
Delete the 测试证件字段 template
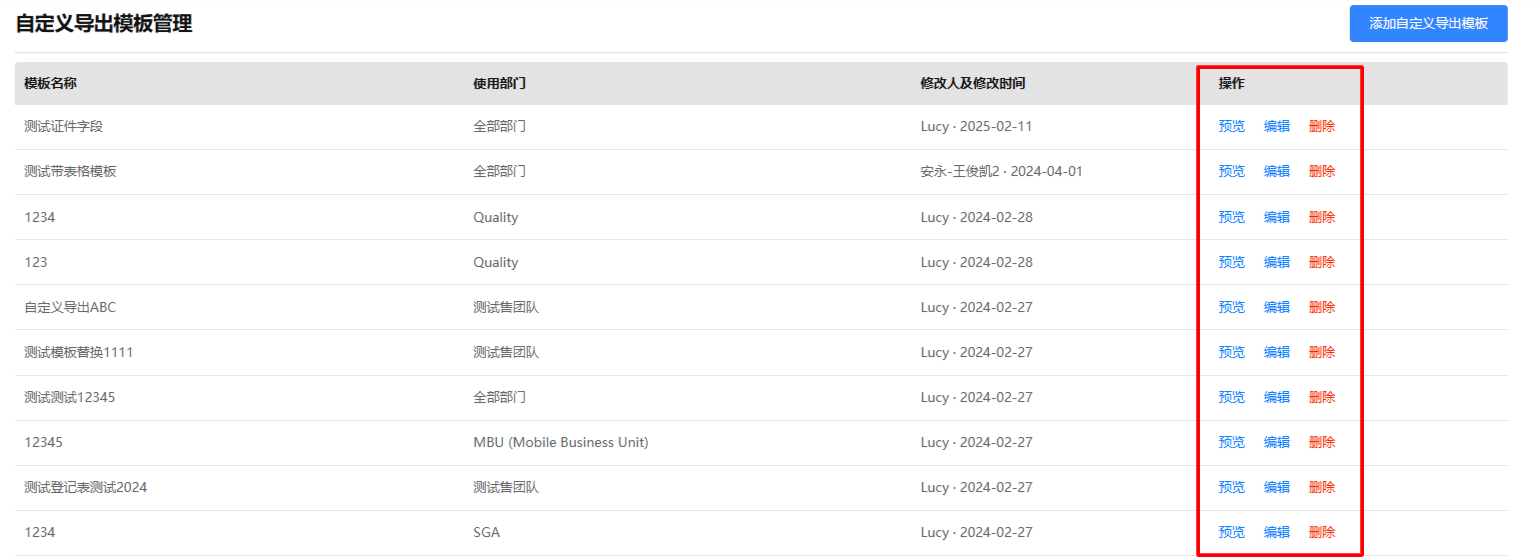[1322, 127]
